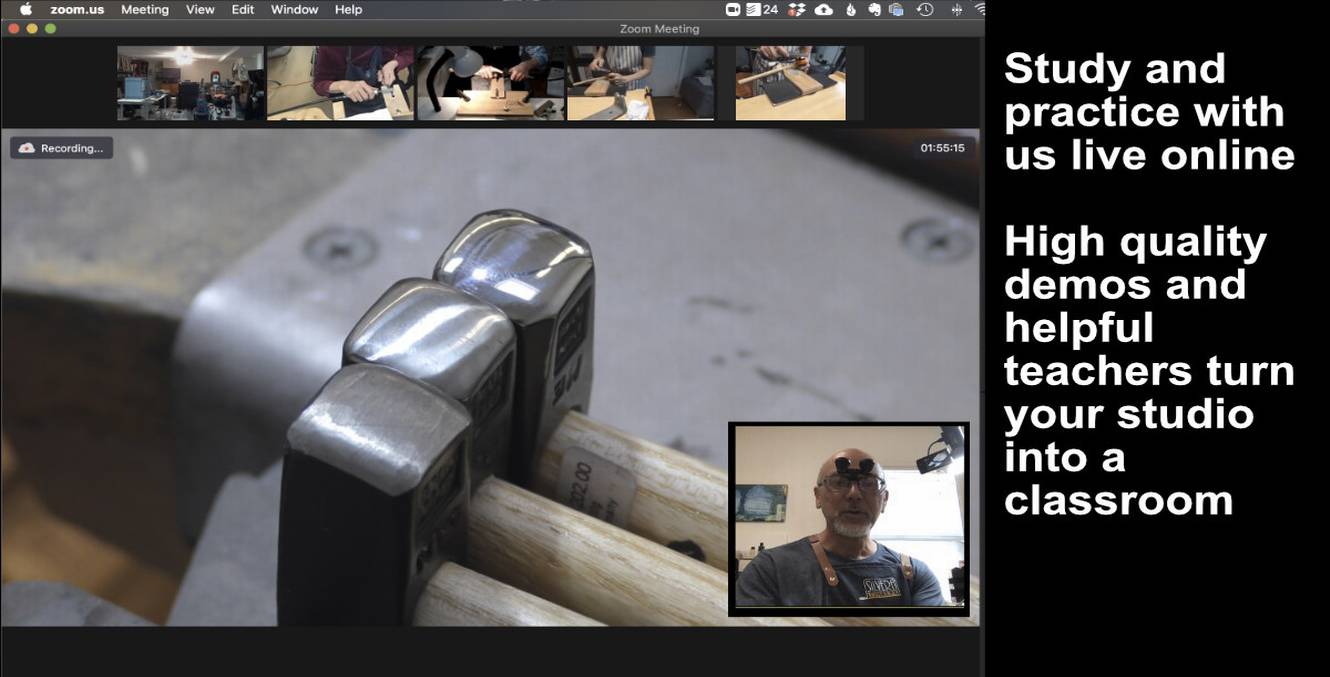The image size is (1330, 677).
Task: Click the instructor's picture-in-picture video
Action: tap(849, 519)
